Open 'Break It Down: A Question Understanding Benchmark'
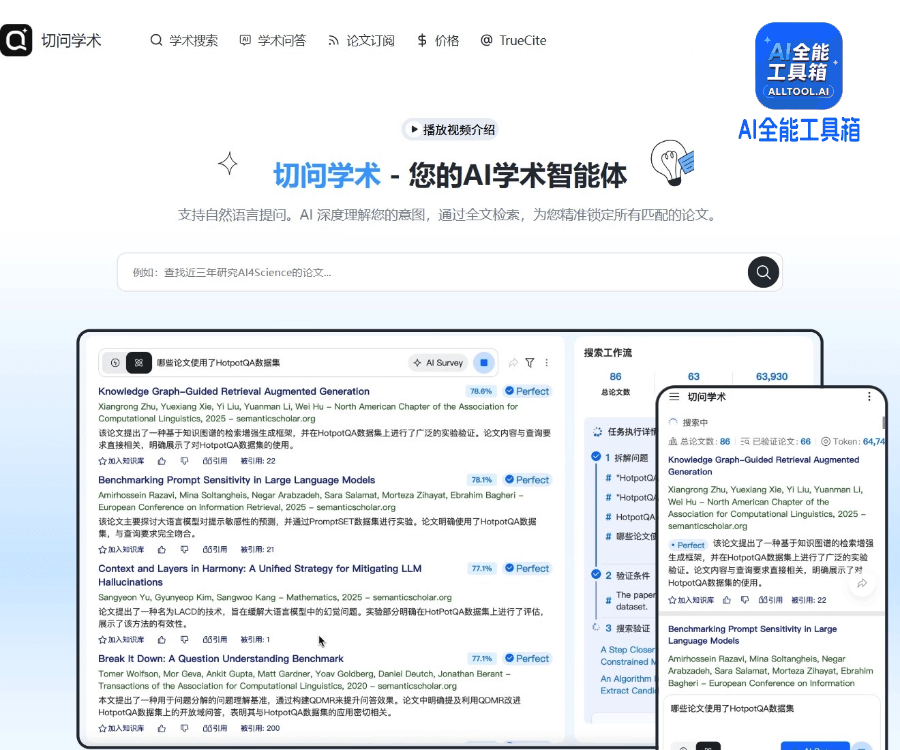The height and width of the screenshot is (750, 900). click(x=221, y=659)
